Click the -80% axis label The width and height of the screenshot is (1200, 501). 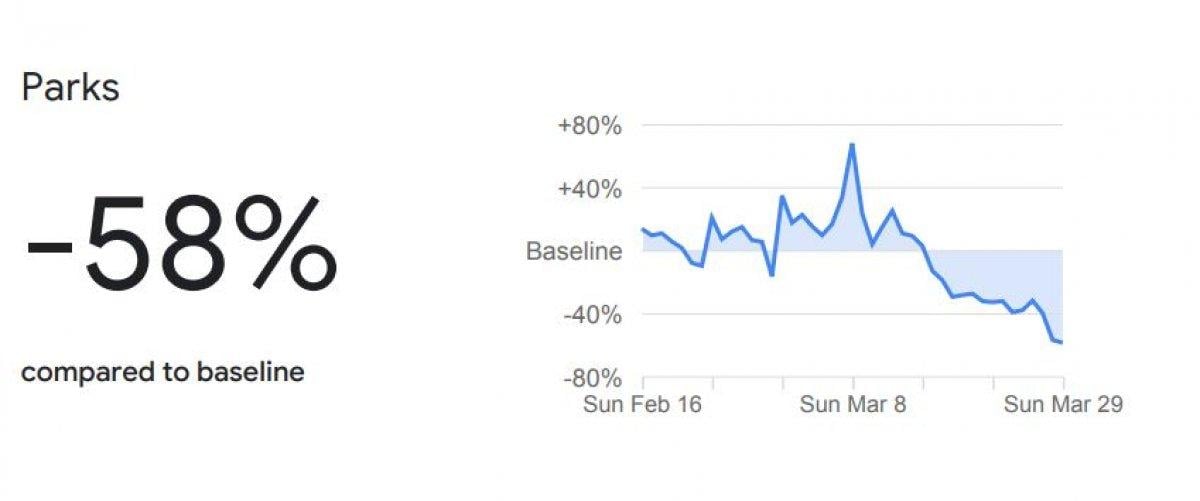tap(592, 378)
